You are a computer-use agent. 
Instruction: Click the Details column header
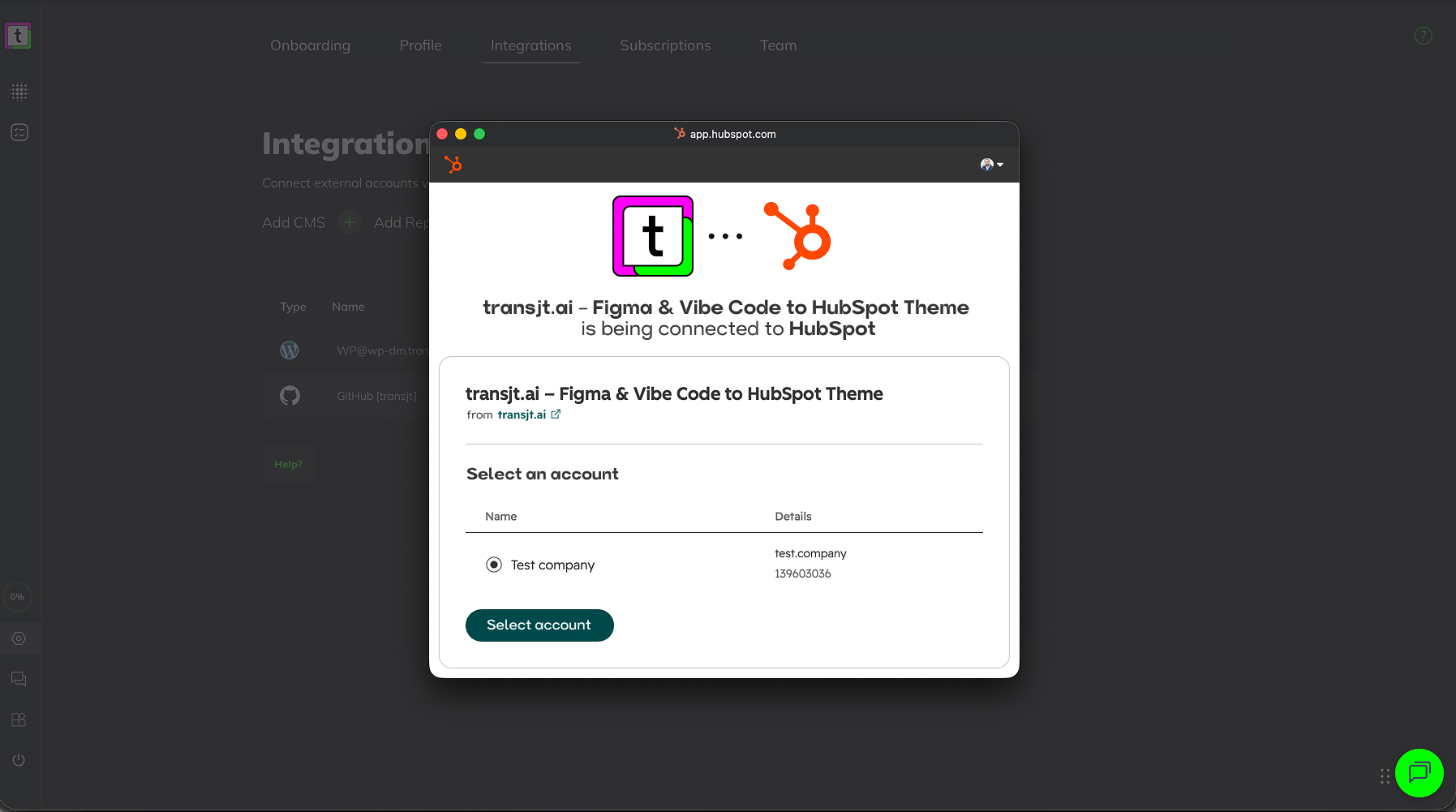pos(793,516)
